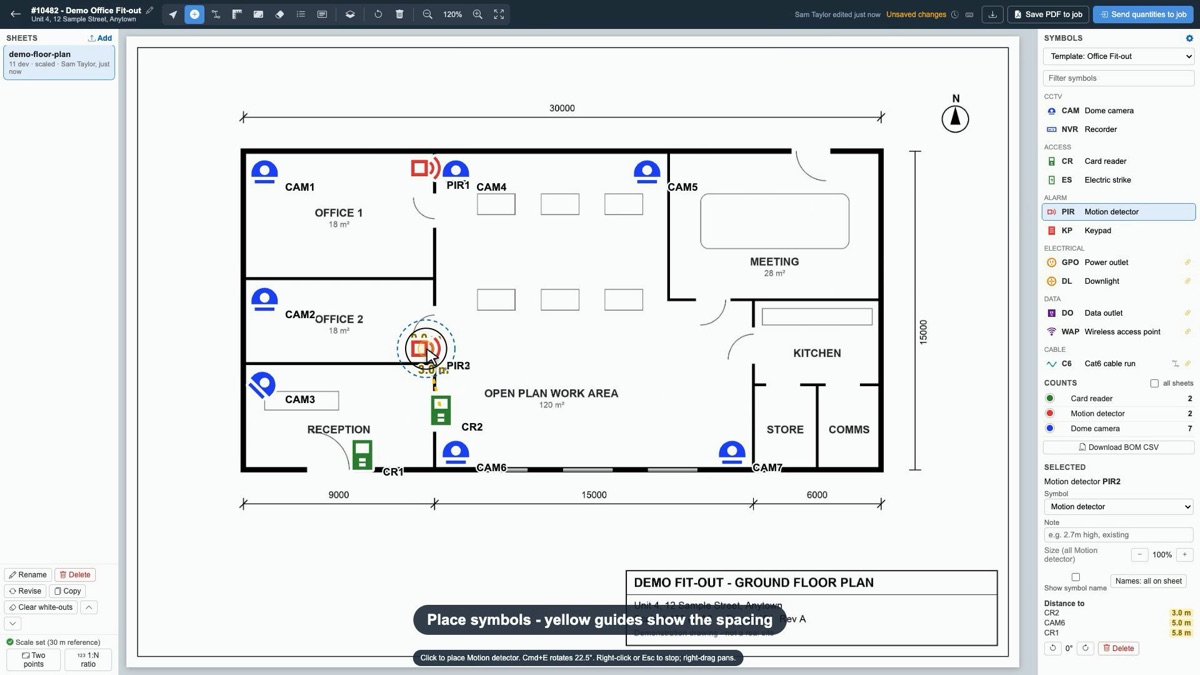
Task: Click the CR2 card reader on plan
Action: [441, 410]
